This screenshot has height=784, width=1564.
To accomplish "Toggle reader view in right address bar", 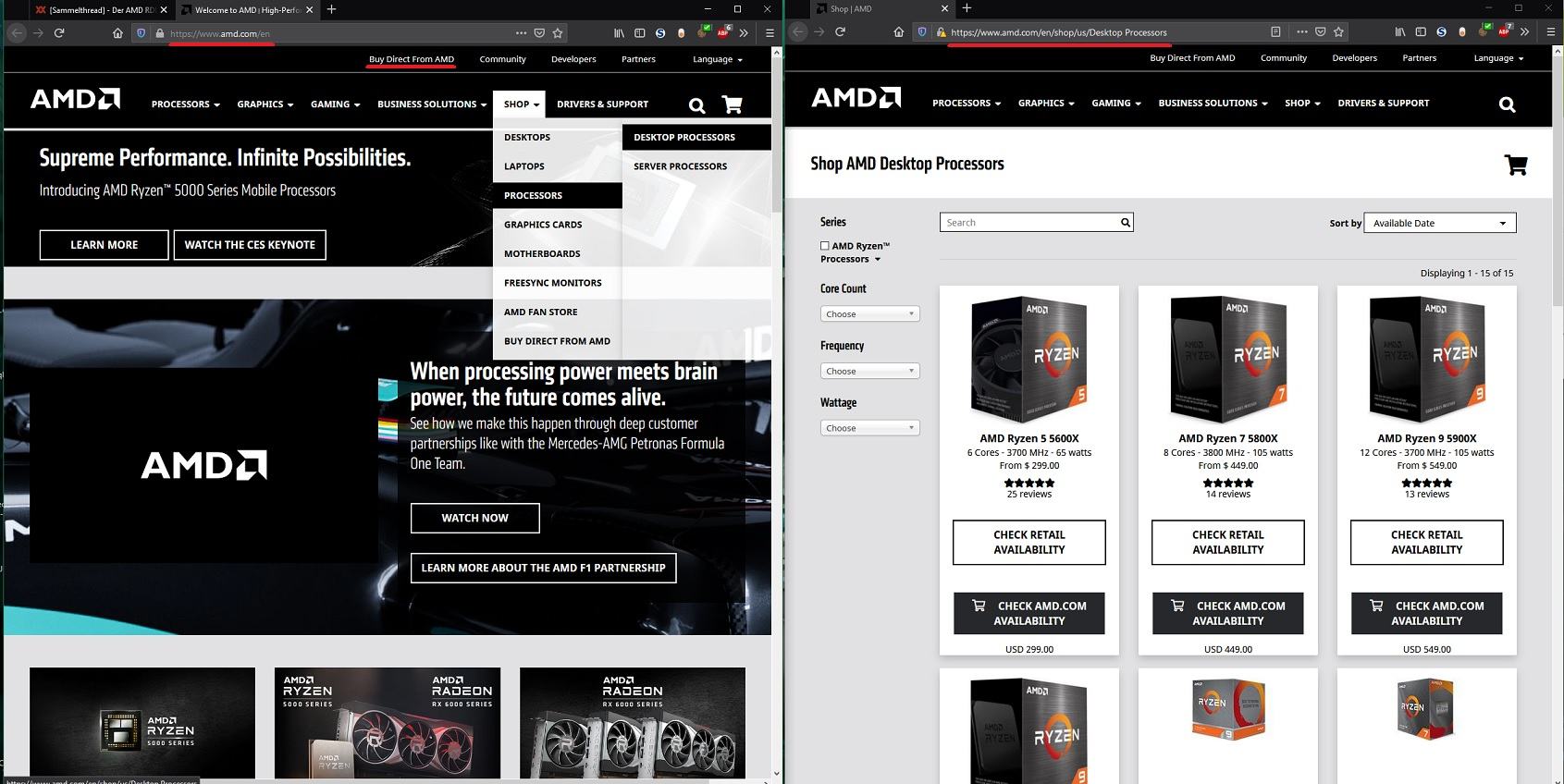I will click(1275, 31).
